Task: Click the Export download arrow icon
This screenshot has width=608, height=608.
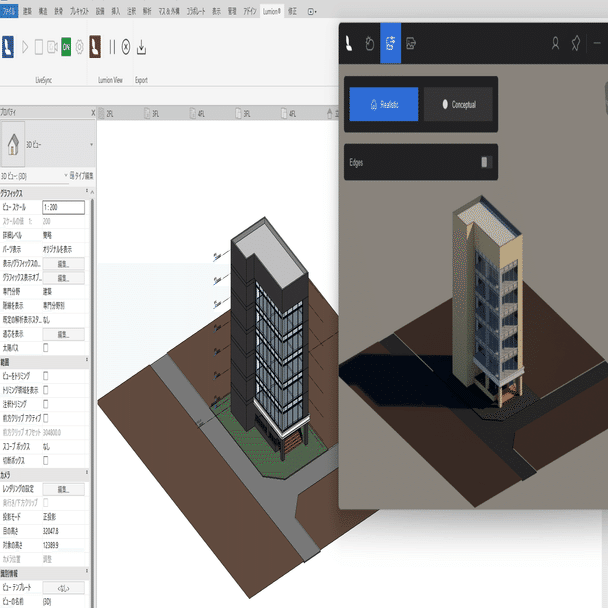Action: 142,47
